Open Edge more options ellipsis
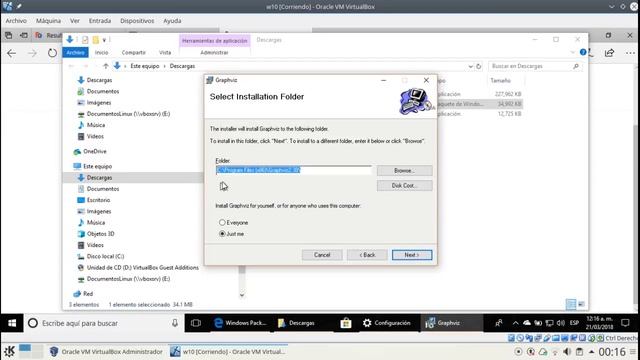Image resolution: width=640 pixels, height=360 pixels. pos(630,53)
